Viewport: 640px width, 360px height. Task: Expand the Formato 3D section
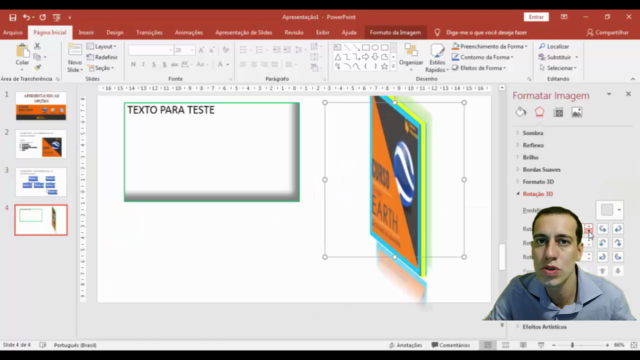(x=538, y=182)
